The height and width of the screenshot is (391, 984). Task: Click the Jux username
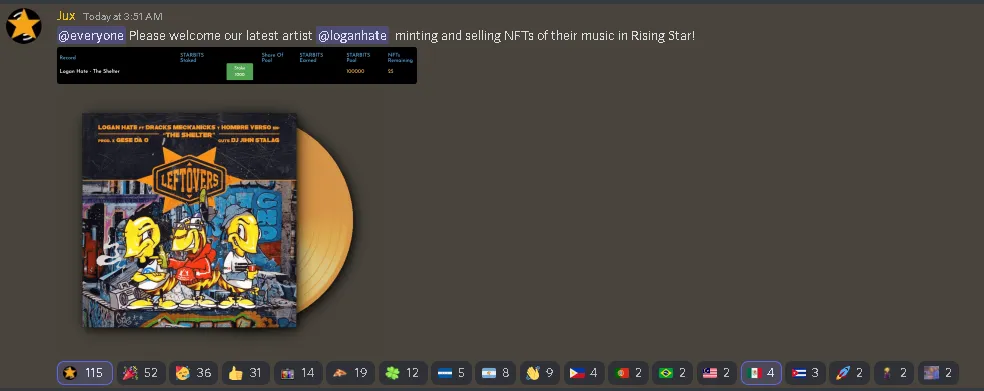(x=66, y=16)
